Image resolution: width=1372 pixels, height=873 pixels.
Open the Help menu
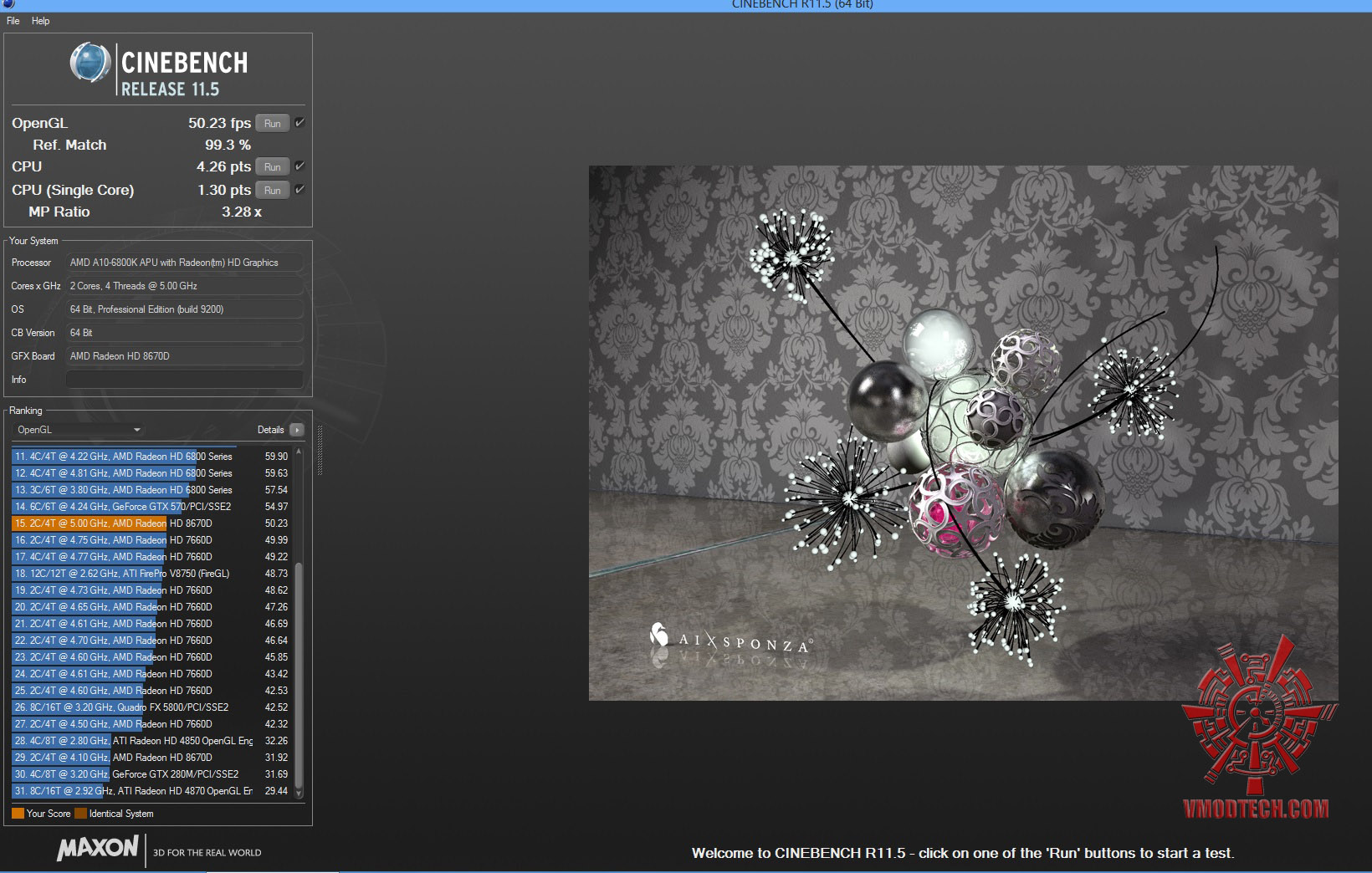pos(41,21)
